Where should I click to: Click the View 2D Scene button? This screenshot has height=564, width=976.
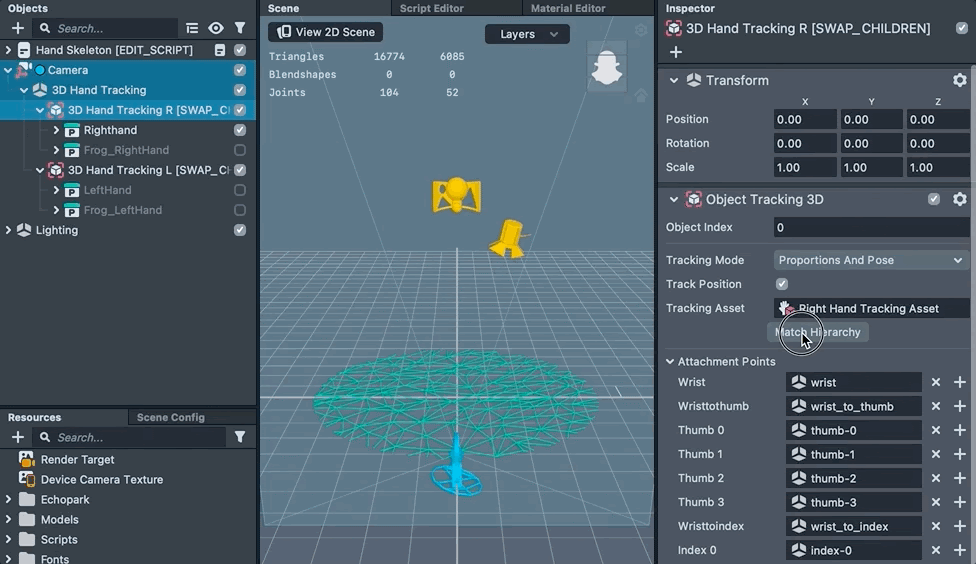326,32
